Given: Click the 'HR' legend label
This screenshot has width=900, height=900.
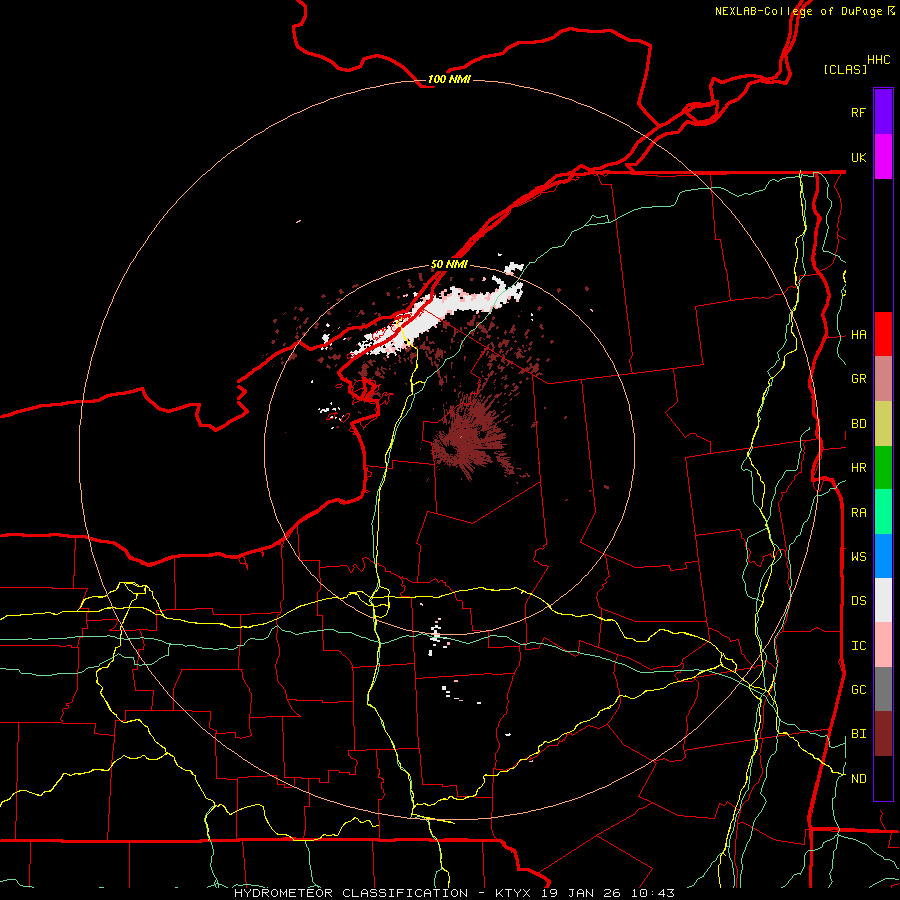Looking at the screenshot, I should [x=858, y=468].
